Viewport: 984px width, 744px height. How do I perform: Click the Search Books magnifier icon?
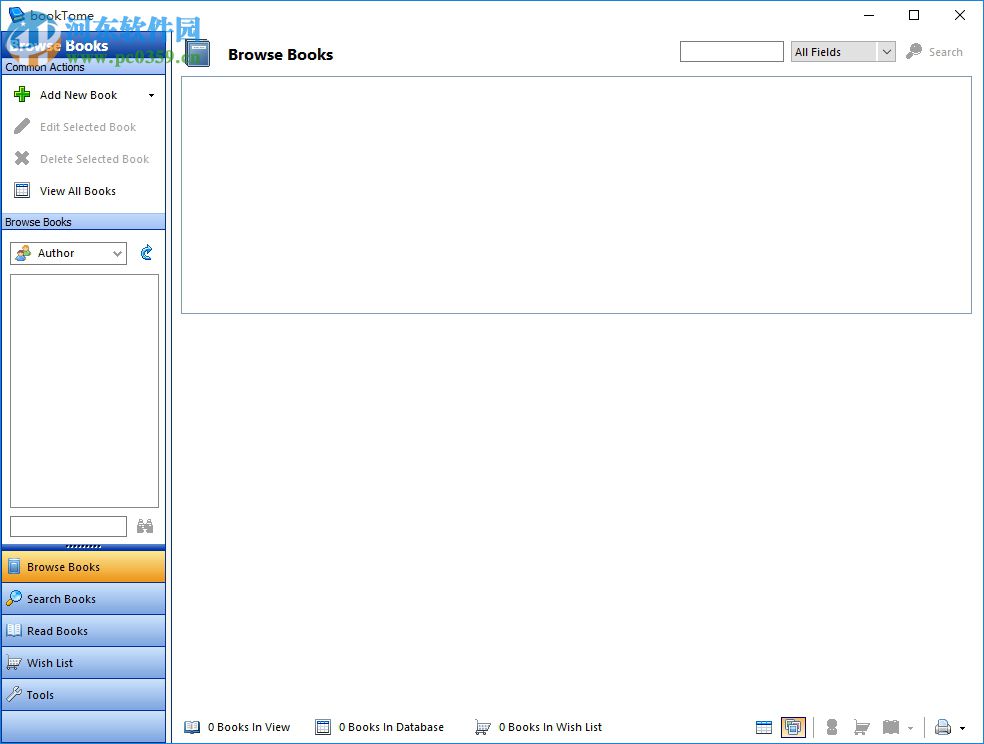point(14,598)
